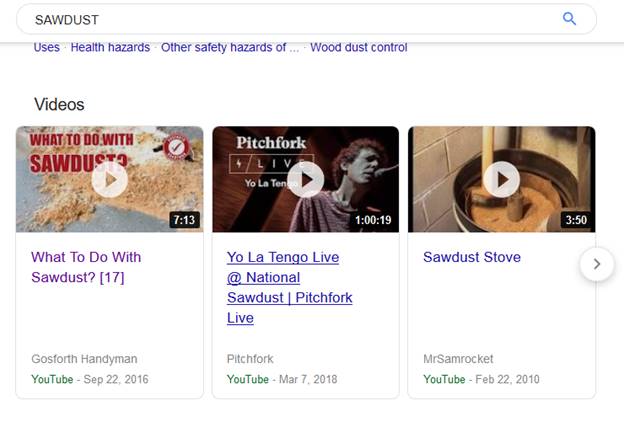This screenshot has height=438, width=624.
Task: Open the Health hazards link
Action: tap(110, 47)
